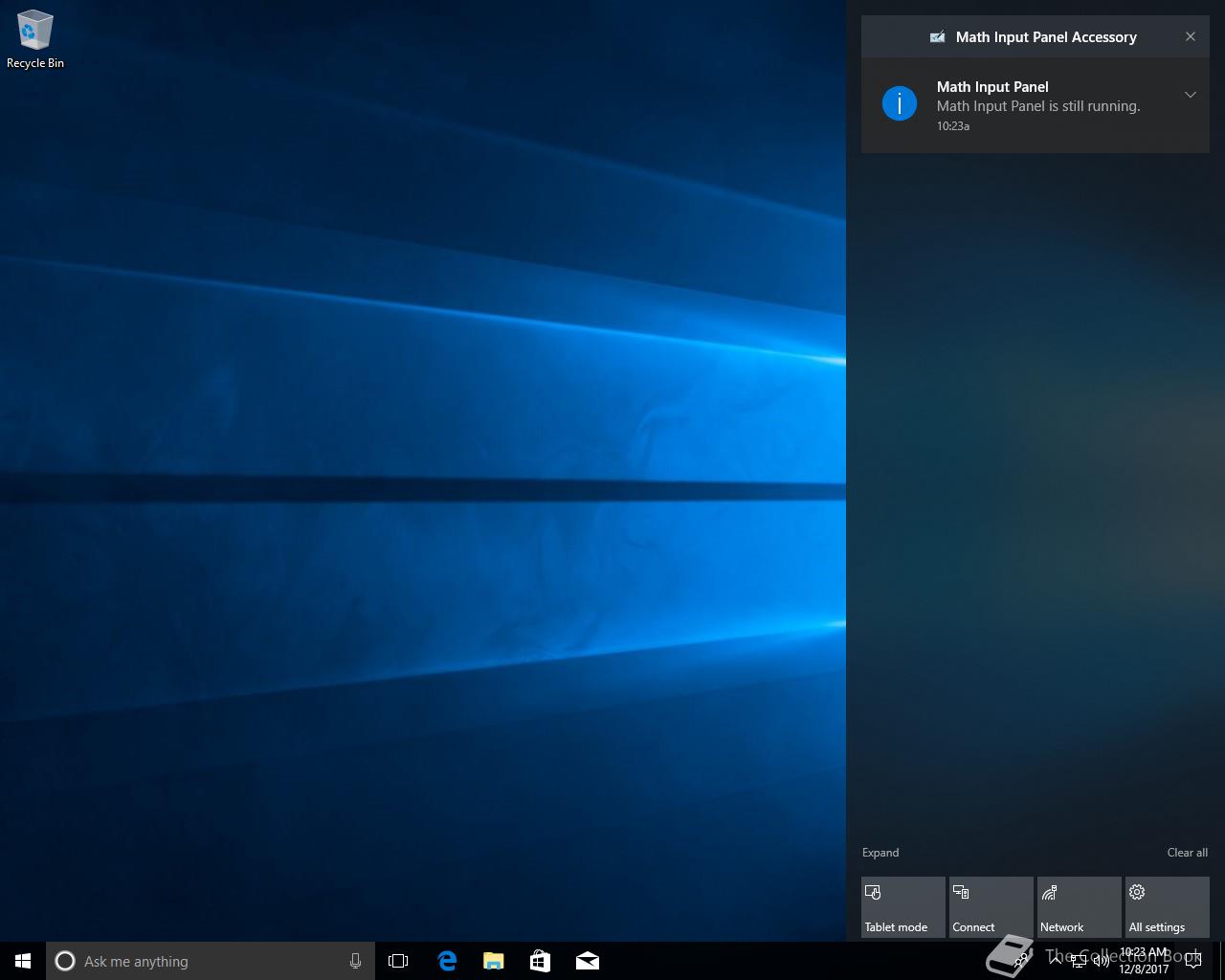Clear all notifications
This screenshot has width=1225, height=980.
pyautogui.click(x=1187, y=853)
